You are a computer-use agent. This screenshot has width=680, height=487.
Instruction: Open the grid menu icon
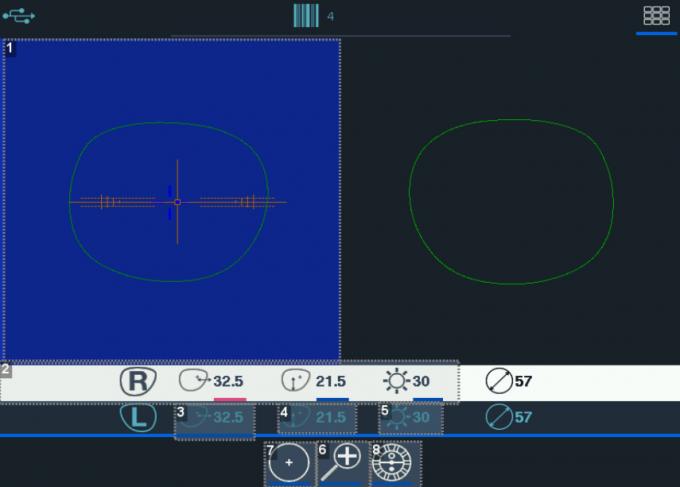(x=656, y=16)
